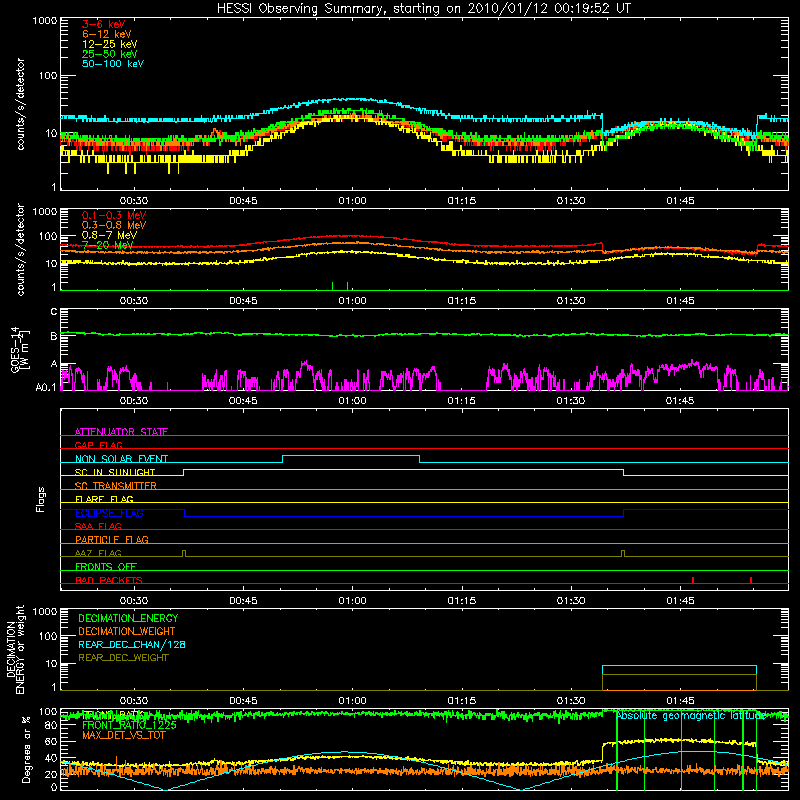Click the DECIMATION ENERGY or weight axis label
800x800 pixels.
15,649
